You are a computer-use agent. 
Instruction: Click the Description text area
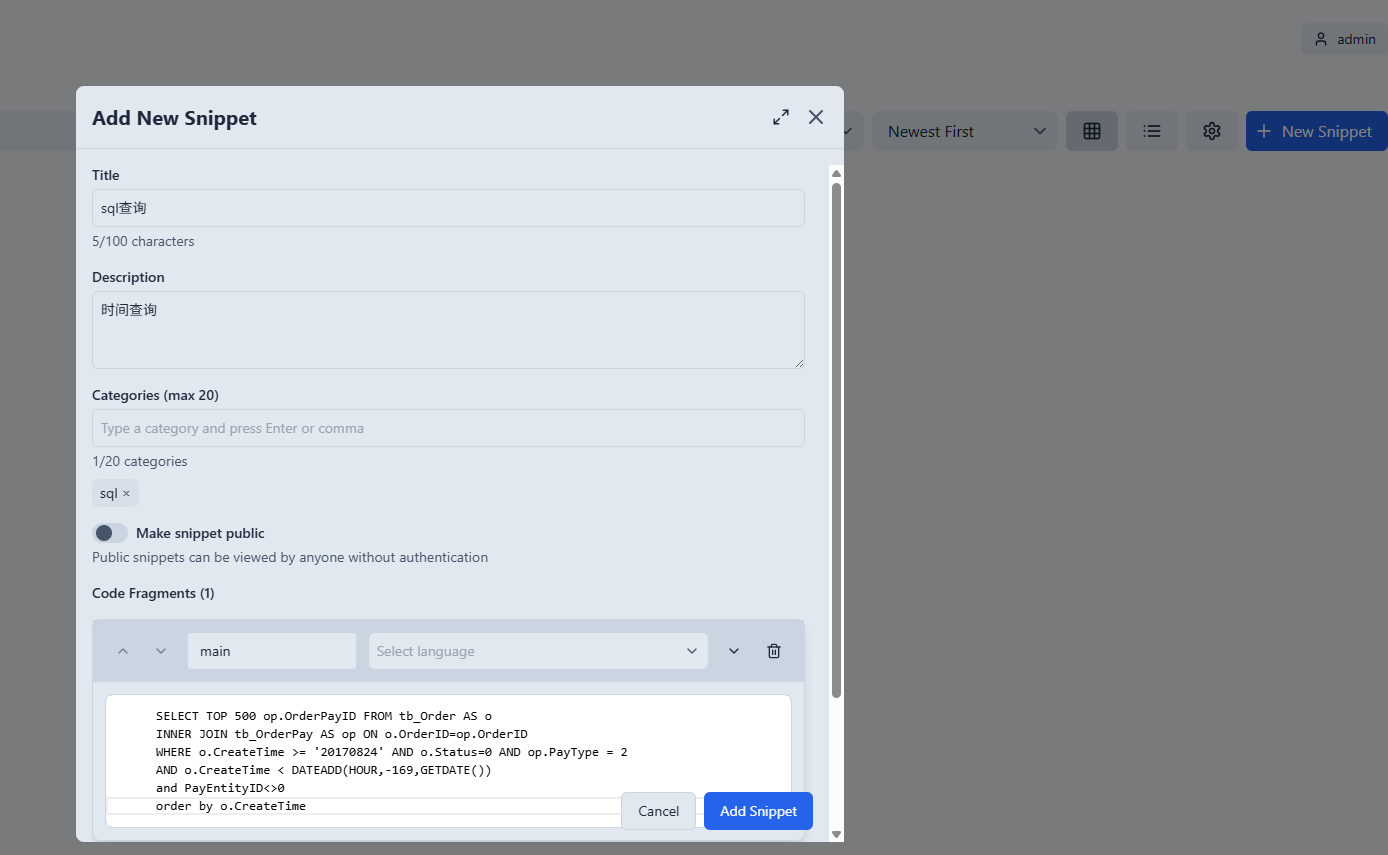448,330
